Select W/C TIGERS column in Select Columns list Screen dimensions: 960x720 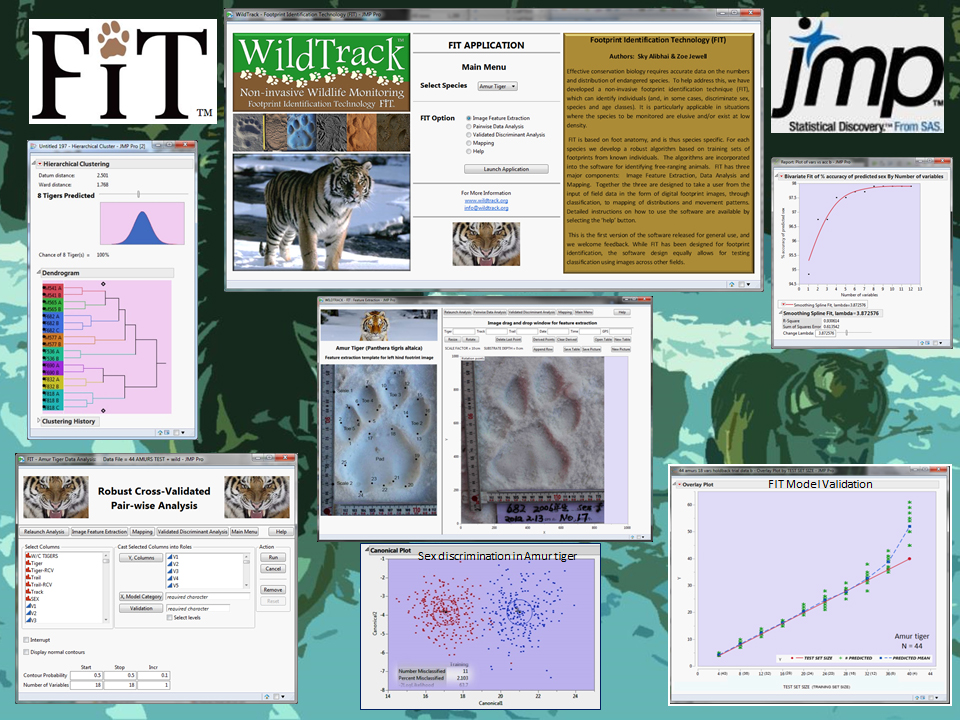42,556
